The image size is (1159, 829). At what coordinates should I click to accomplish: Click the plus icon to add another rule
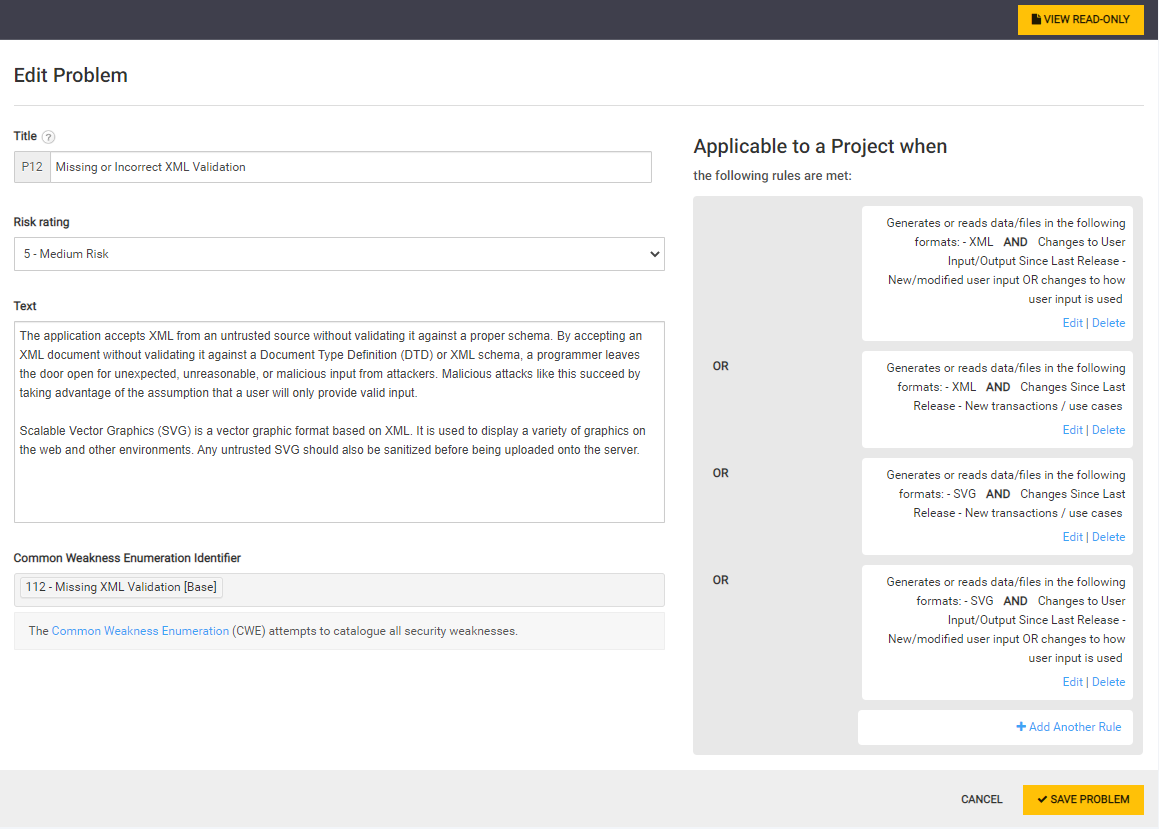click(1021, 727)
